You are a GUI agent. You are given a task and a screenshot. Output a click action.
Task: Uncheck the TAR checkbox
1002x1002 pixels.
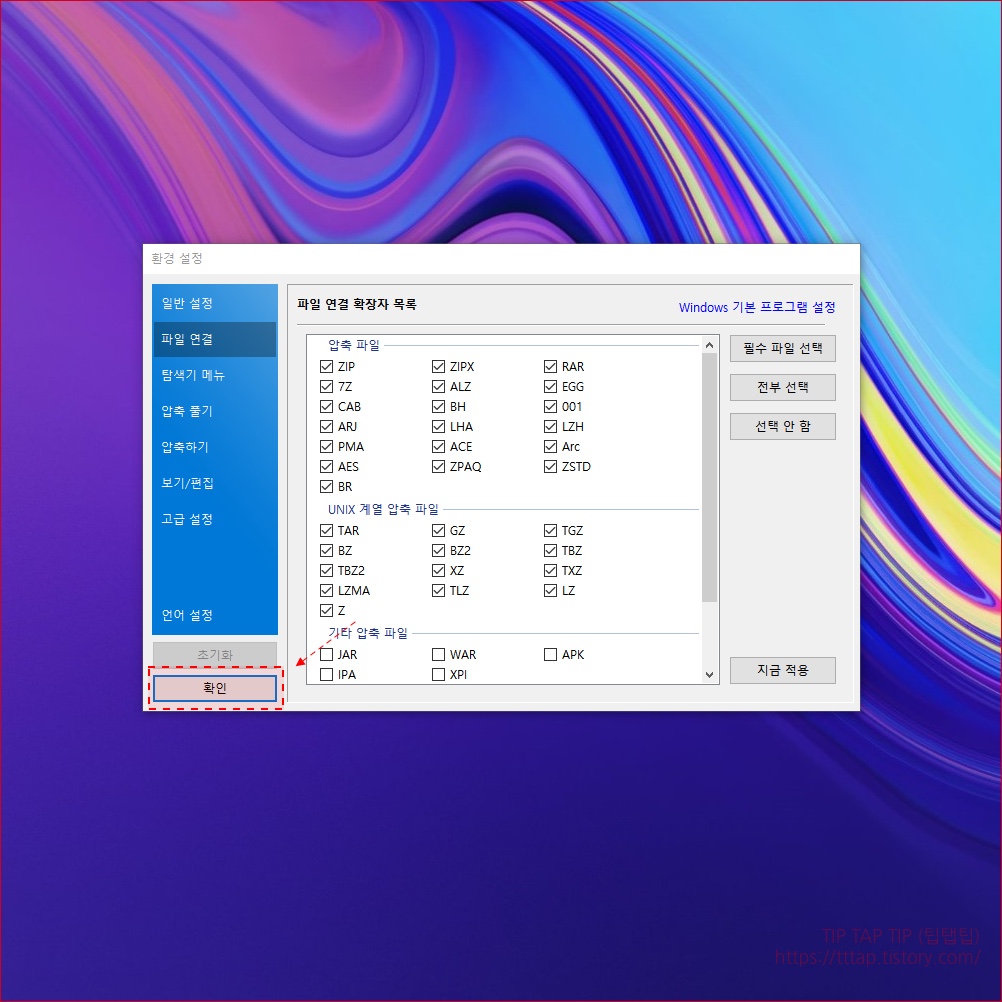pyautogui.click(x=327, y=530)
